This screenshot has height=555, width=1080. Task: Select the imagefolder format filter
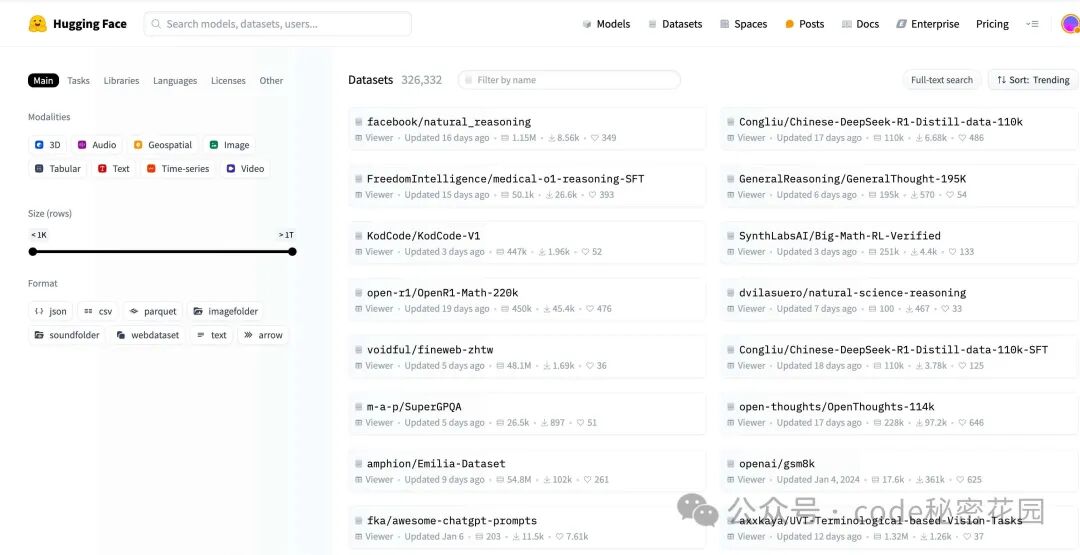(x=225, y=312)
